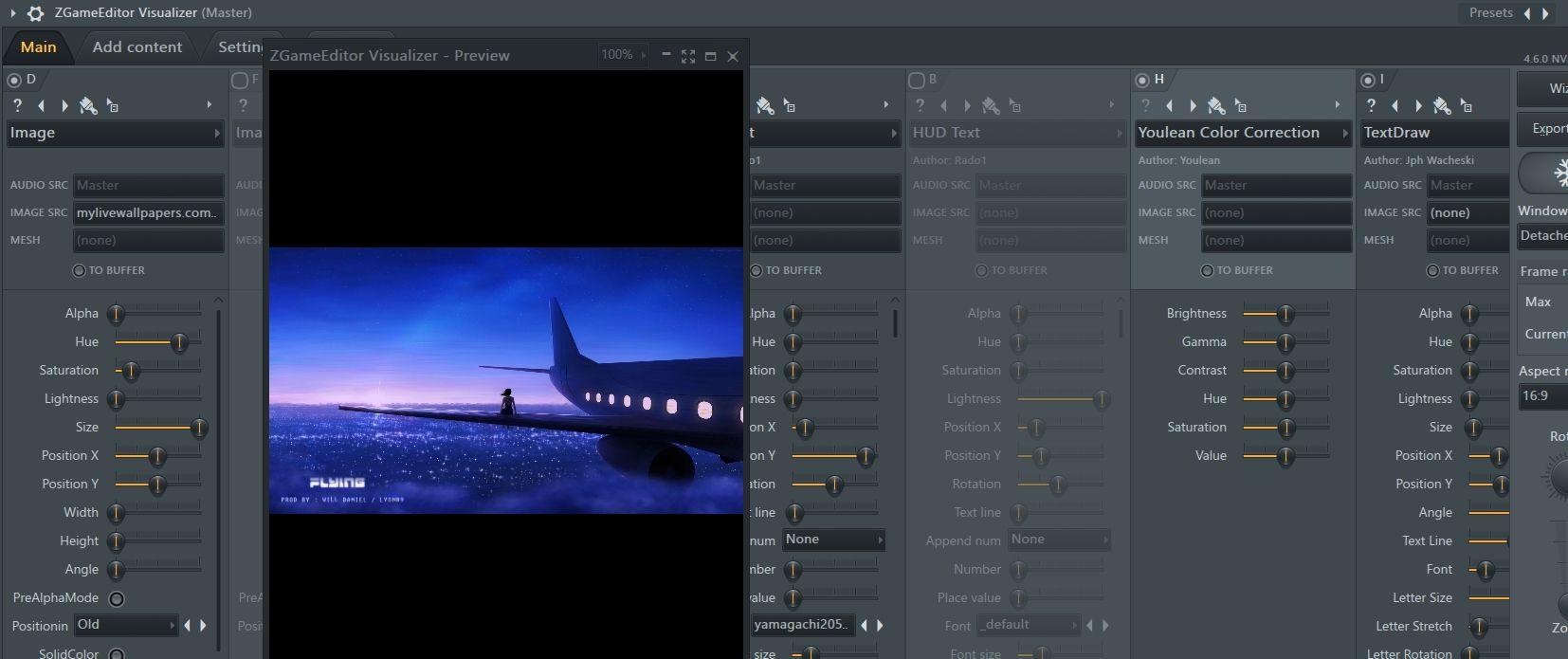Viewport: 1568px width, 659px height.
Task: Open the Presets menu
Action: tap(1491, 13)
